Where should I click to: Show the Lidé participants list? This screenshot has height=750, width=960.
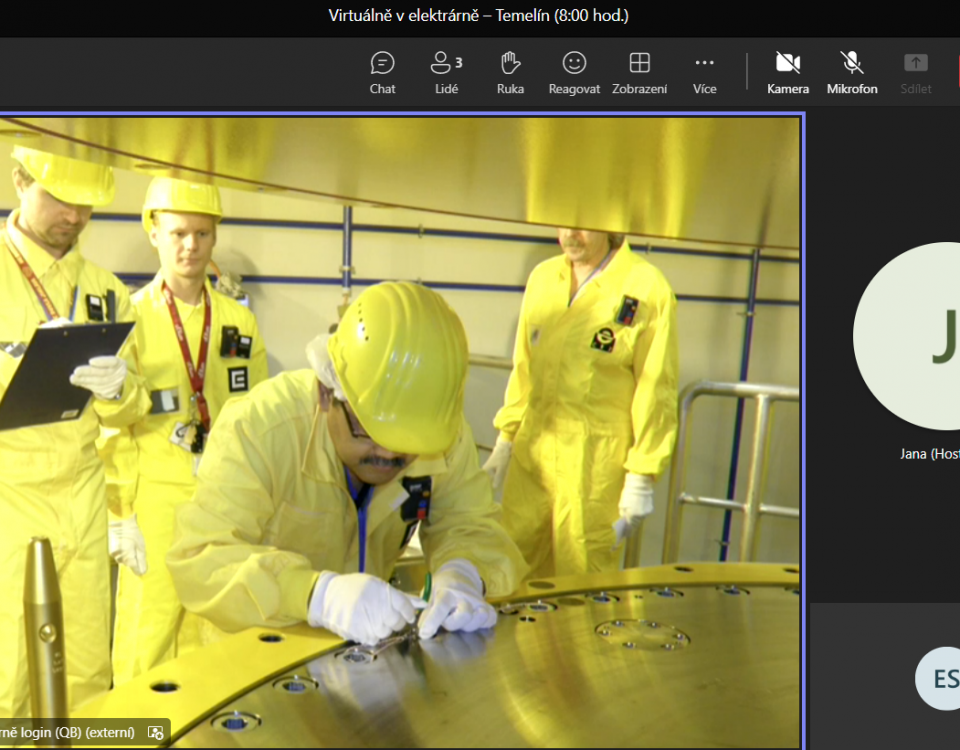pos(446,73)
